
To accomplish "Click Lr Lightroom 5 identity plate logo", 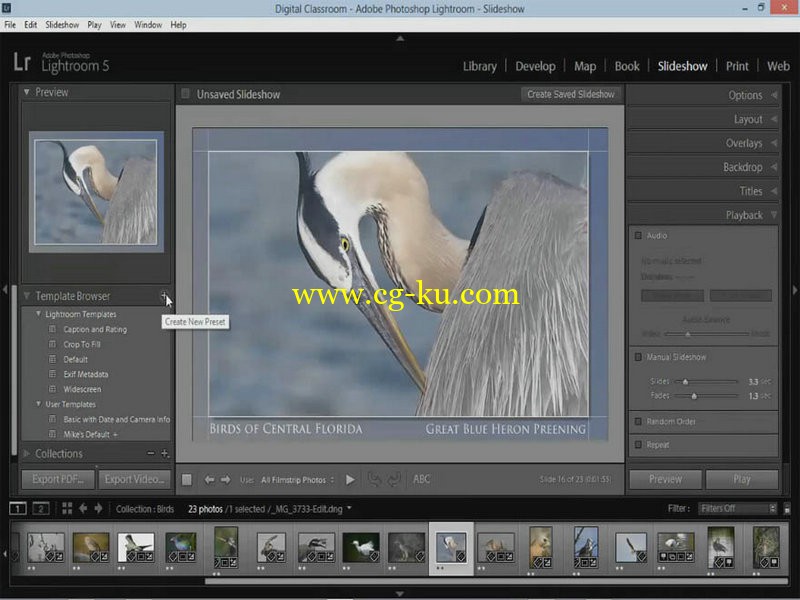I will coord(61,62).
